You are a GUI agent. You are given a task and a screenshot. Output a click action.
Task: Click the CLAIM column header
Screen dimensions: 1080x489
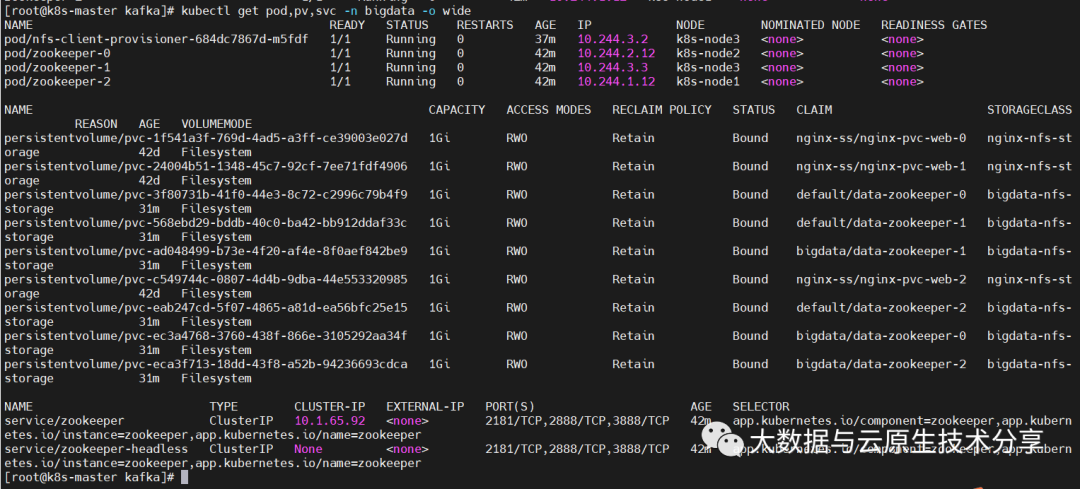[814, 110]
